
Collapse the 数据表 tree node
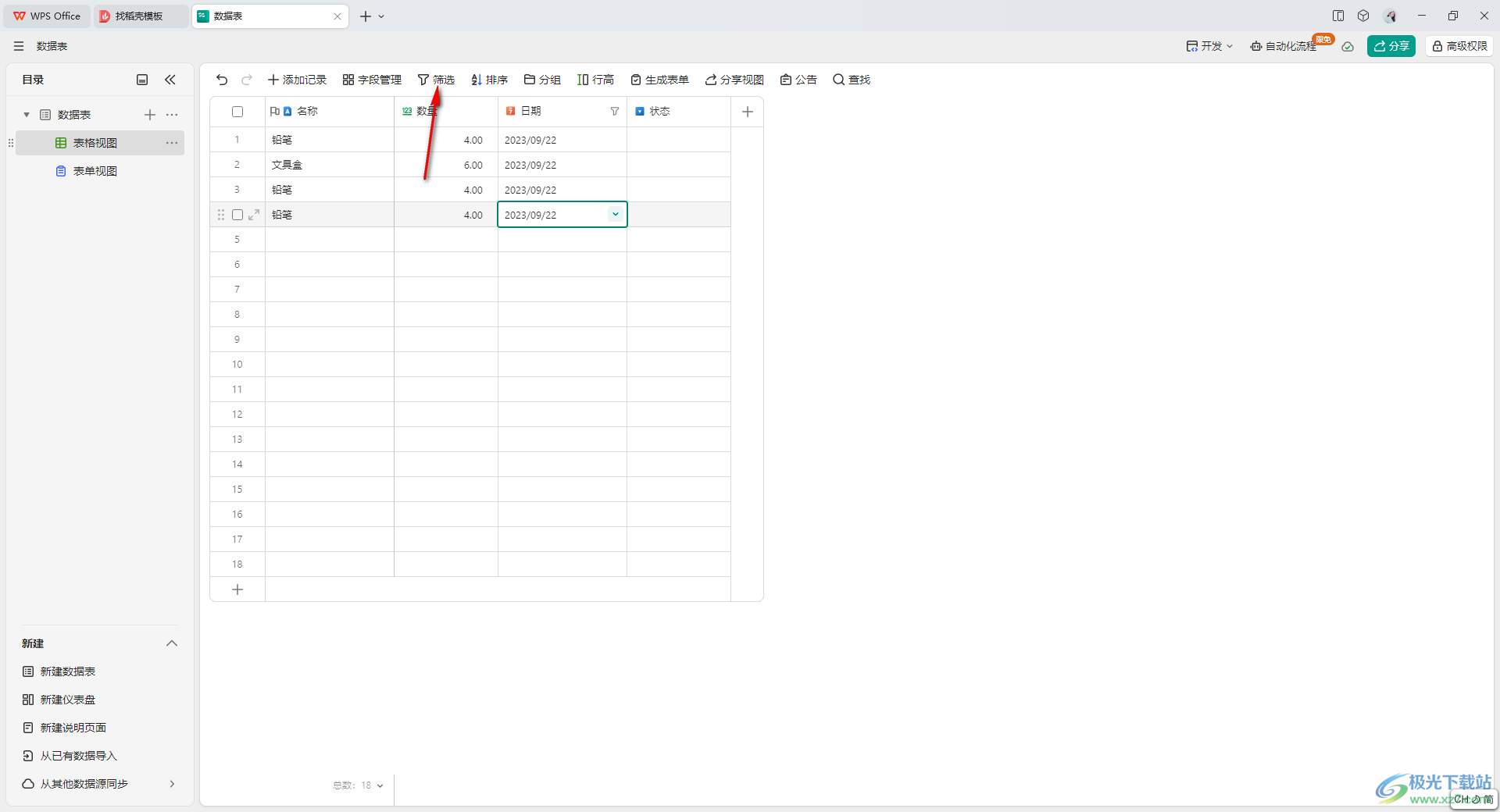click(27, 115)
